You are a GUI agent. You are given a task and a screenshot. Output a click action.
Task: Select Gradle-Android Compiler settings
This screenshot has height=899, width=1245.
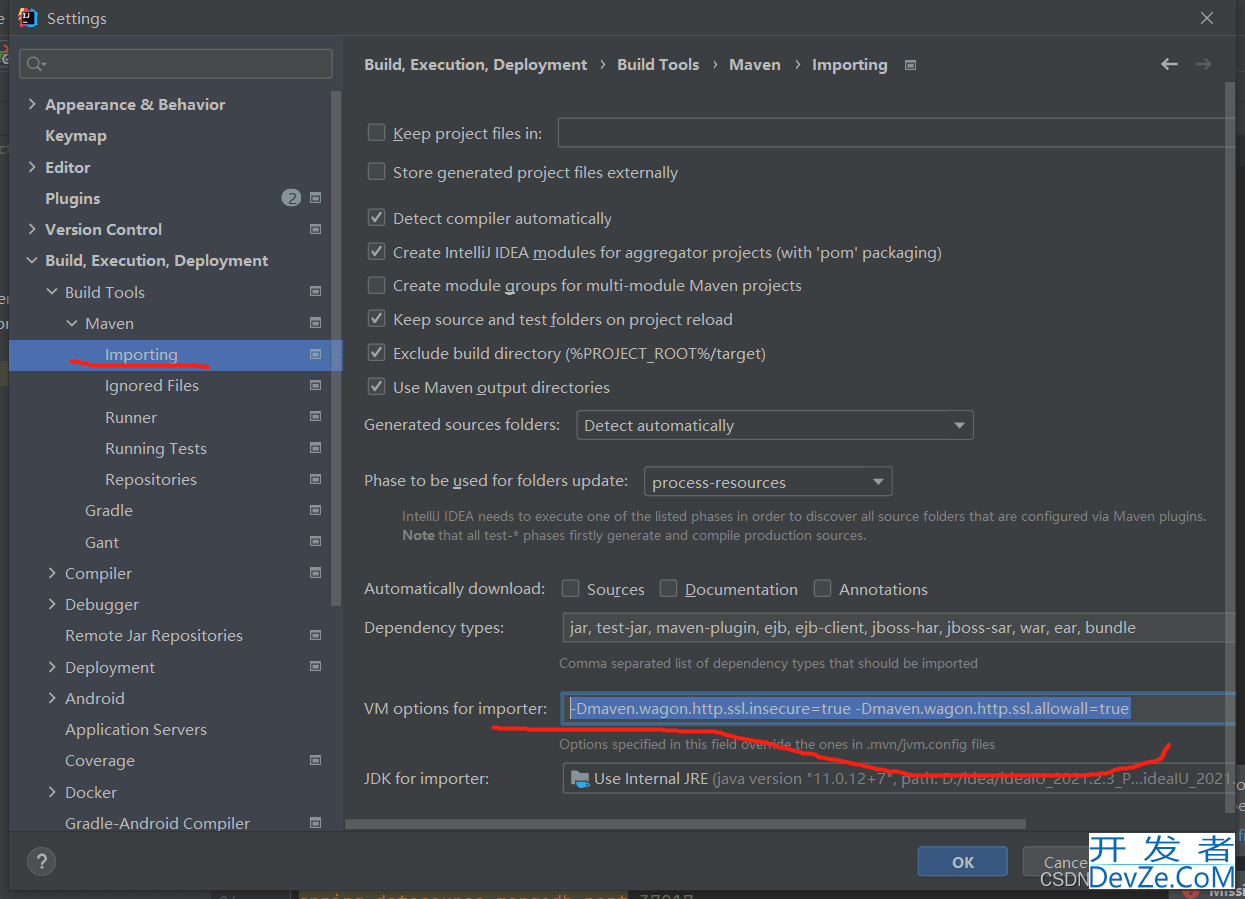tap(158, 823)
